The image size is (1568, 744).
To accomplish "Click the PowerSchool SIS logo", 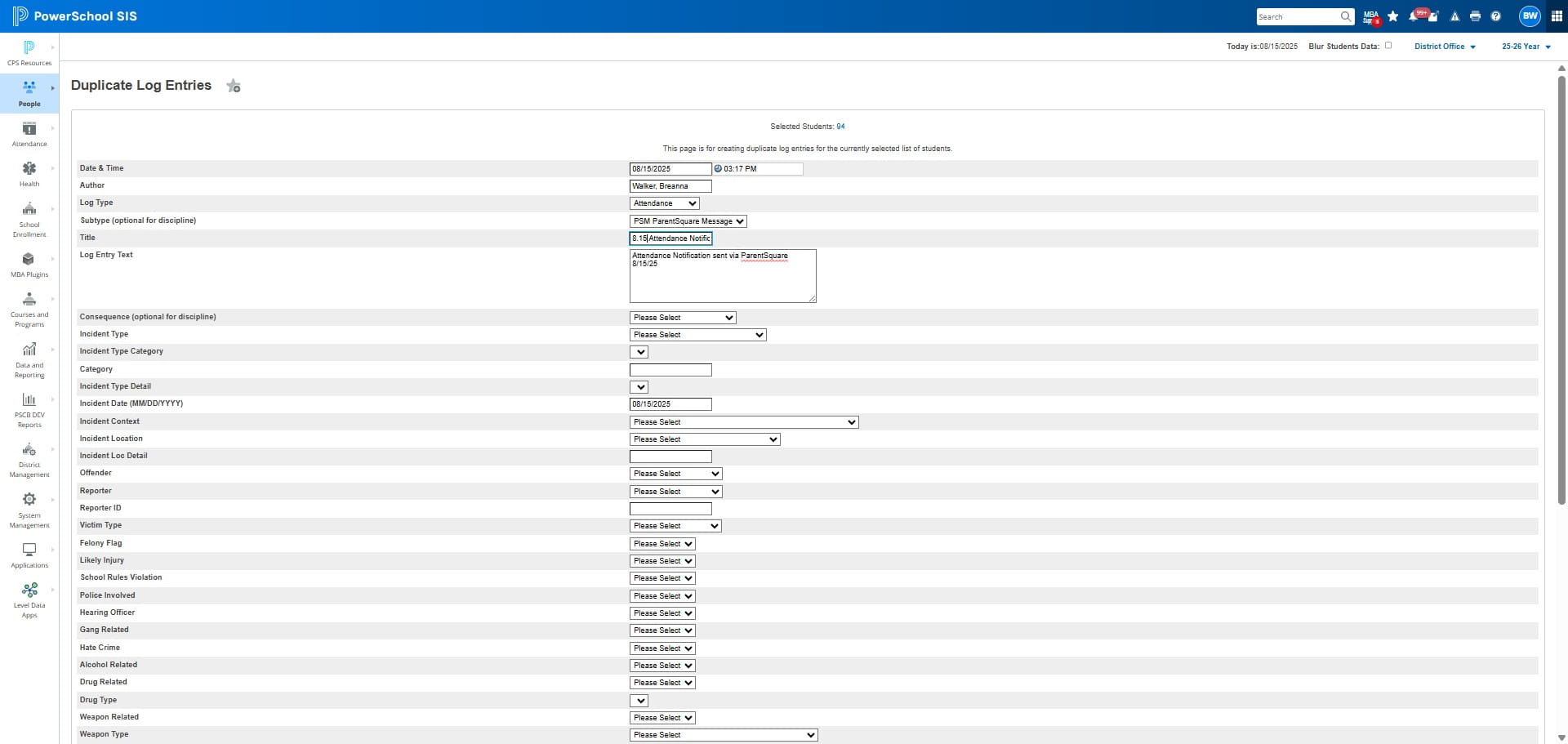I will coord(74,16).
